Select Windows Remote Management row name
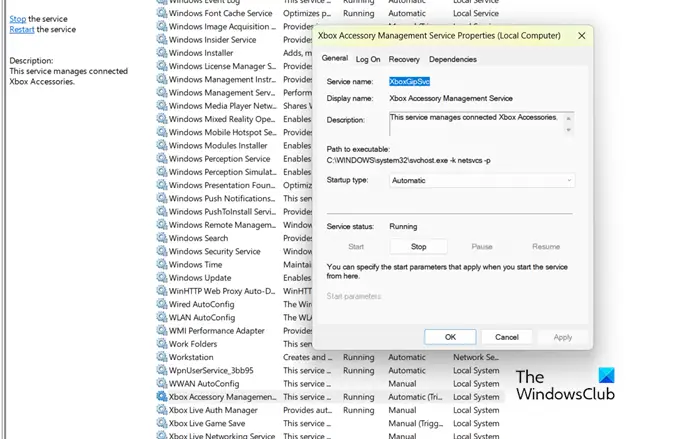 (x=222, y=225)
